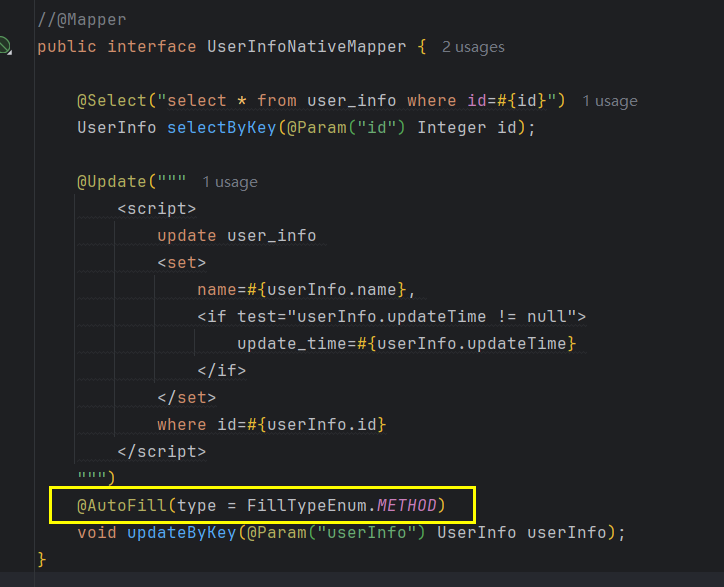Click @Param("userInfo") parameter annotation
This screenshot has height=587, width=724.
pyautogui.click(x=336, y=533)
